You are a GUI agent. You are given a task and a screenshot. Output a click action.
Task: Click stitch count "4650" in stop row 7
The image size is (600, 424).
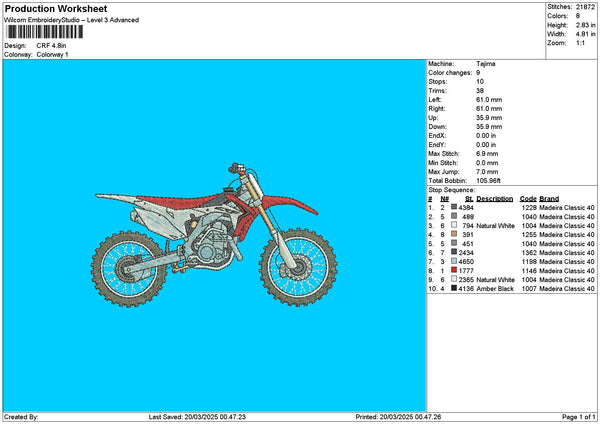pos(466,262)
